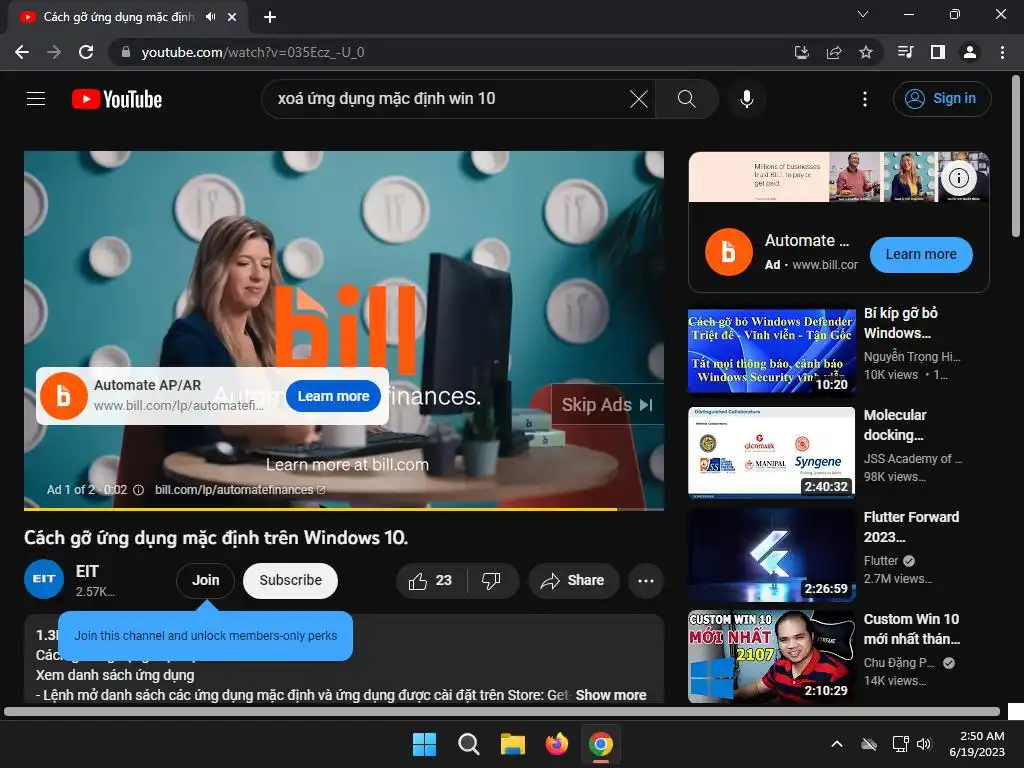Click Share button
The height and width of the screenshot is (768, 1024).
pyautogui.click(x=573, y=581)
